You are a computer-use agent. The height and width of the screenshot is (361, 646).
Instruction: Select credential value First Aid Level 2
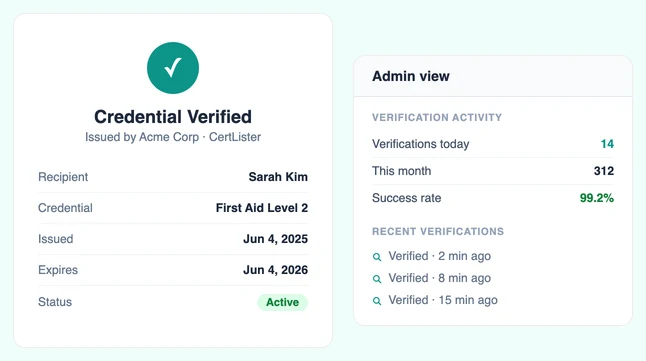pyautogui.click(x=262, y=208)
